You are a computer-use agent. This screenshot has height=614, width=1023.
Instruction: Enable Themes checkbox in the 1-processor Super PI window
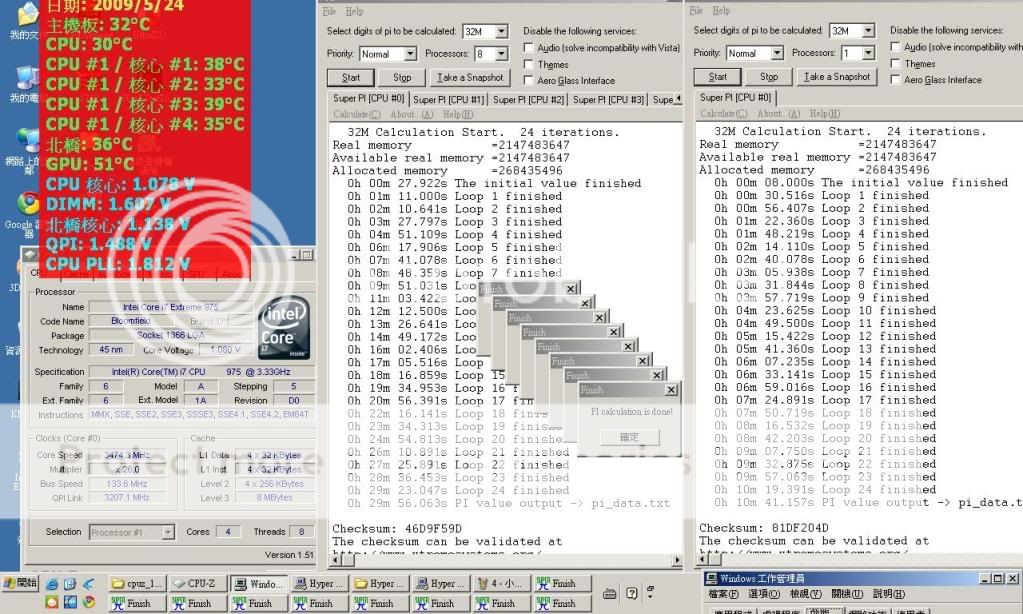click(x=895, y=63)
